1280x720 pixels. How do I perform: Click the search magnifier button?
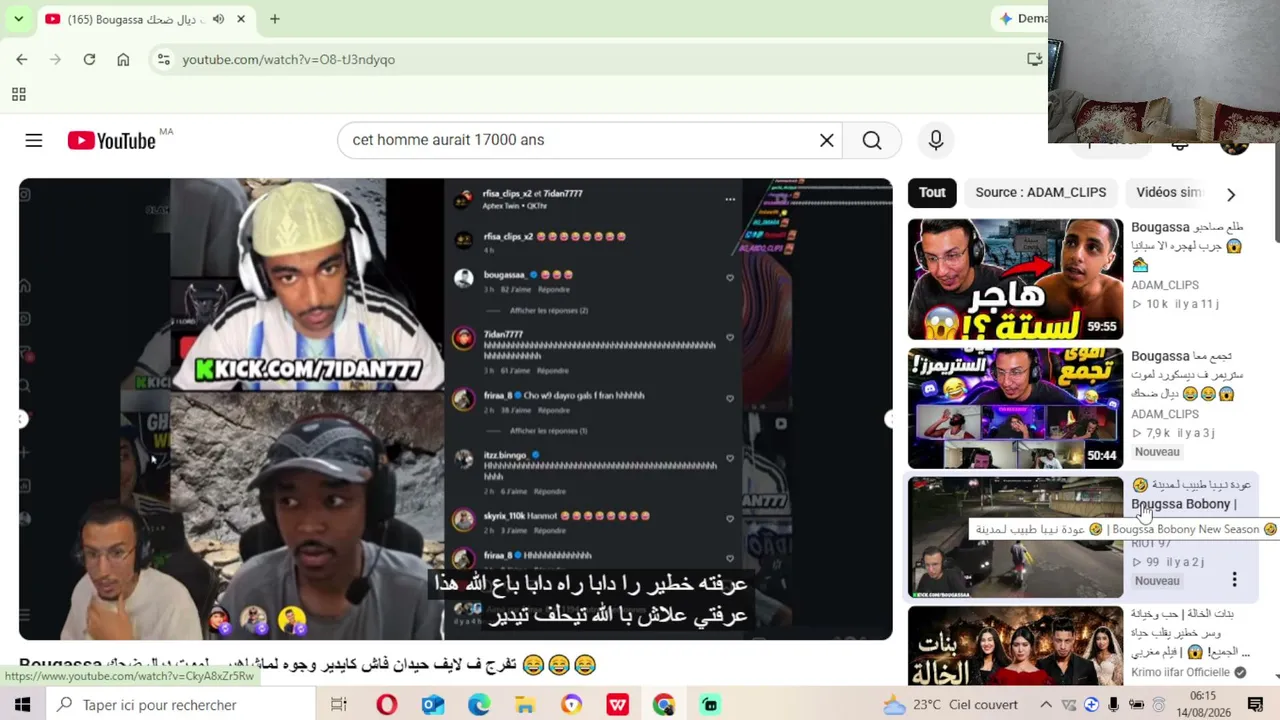click(x=872, y=141)
